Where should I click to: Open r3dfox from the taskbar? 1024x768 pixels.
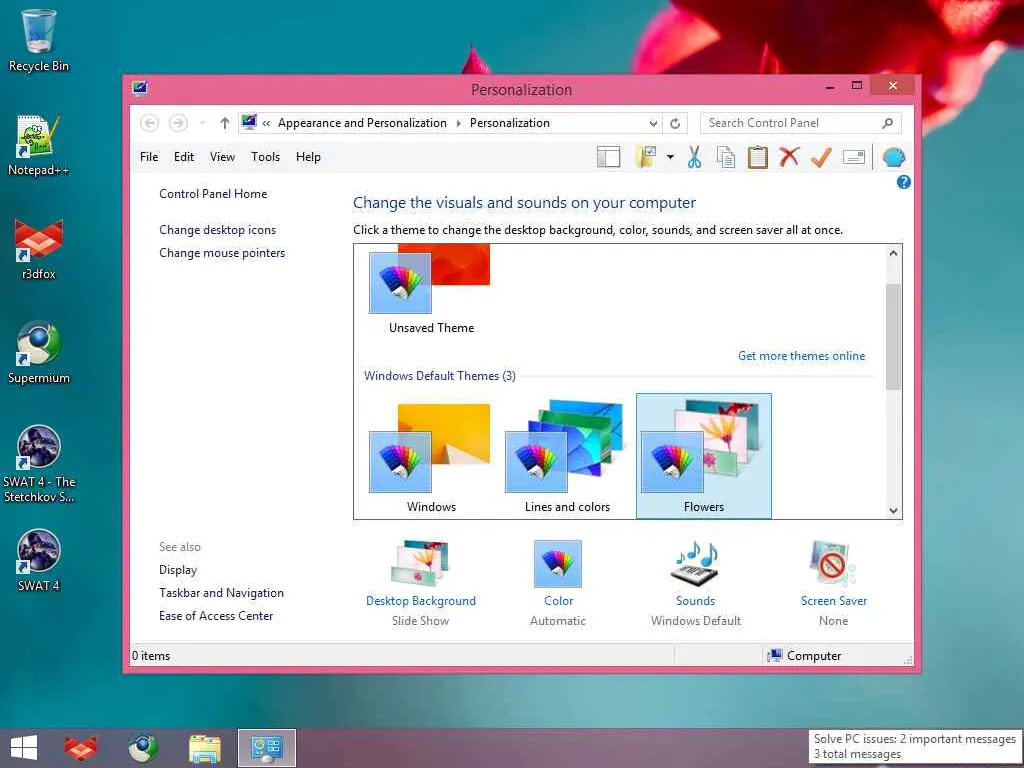pos(80,748)
